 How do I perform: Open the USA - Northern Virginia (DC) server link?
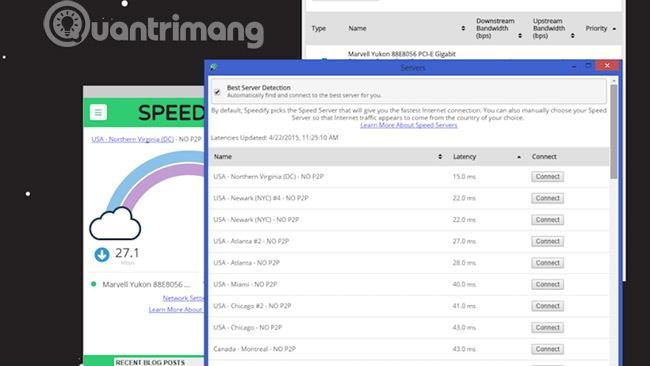point(133,139)
